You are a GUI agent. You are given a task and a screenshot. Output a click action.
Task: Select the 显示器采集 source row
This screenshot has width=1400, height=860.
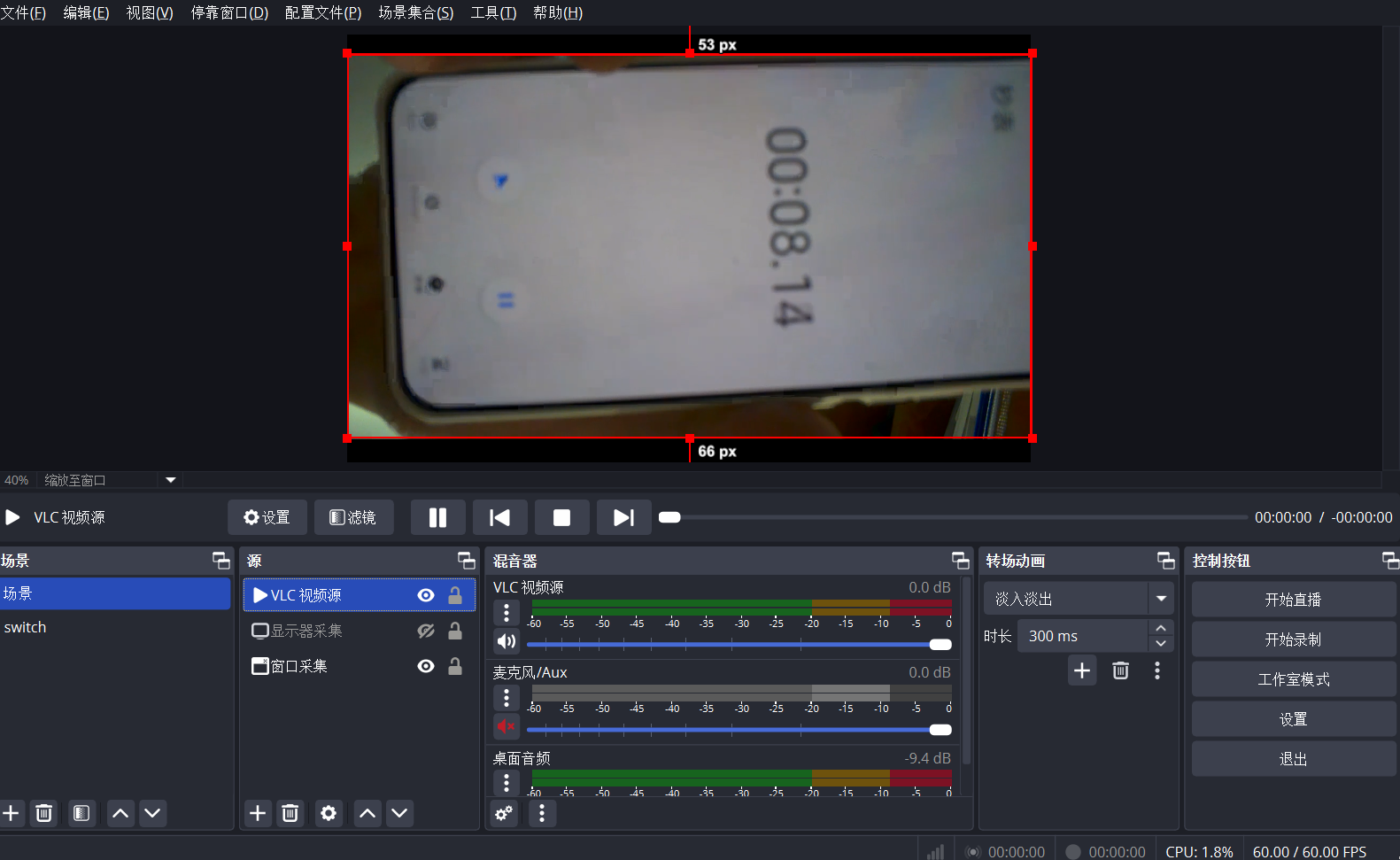click(360, 631)
